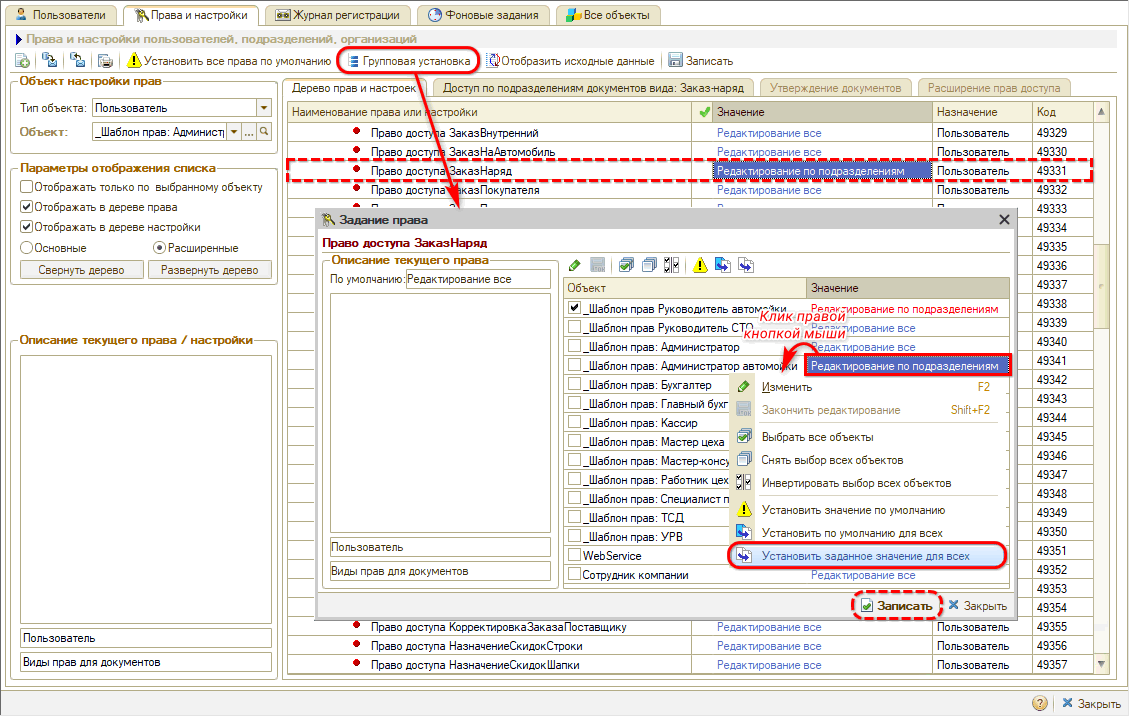
Task: Click select-all-objects icon in dialog toolbar
Action: [626, 265]
